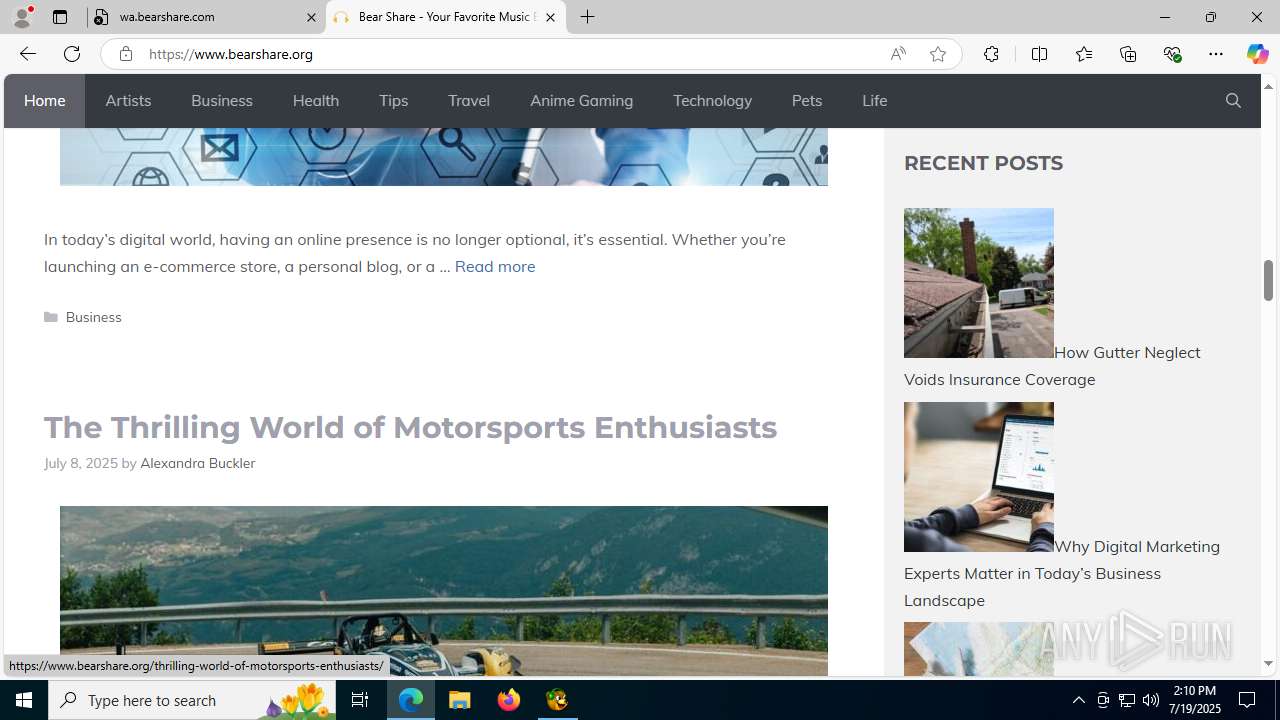
Task: Click the taskbar search box
Action: tap(192, 700)
